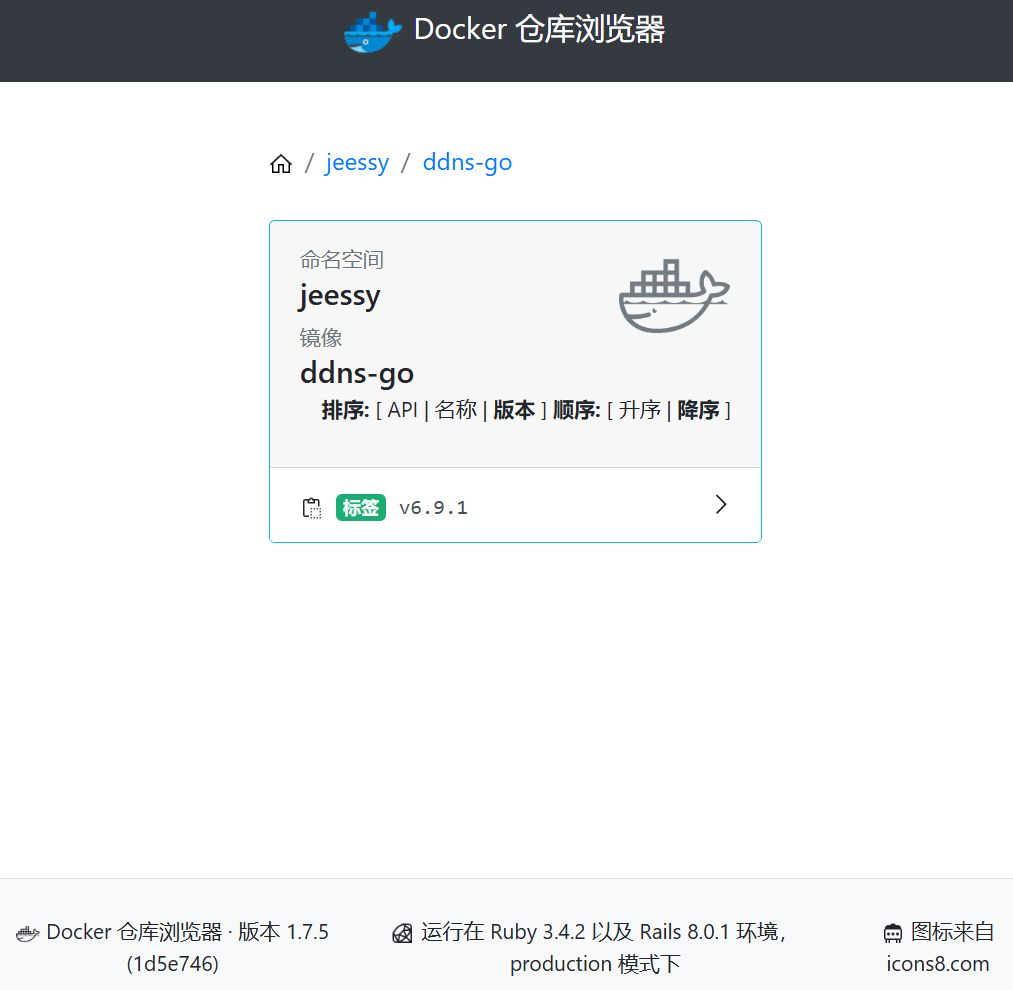Sort tags by API
1013x990 pixels.
tap(402, 410)
